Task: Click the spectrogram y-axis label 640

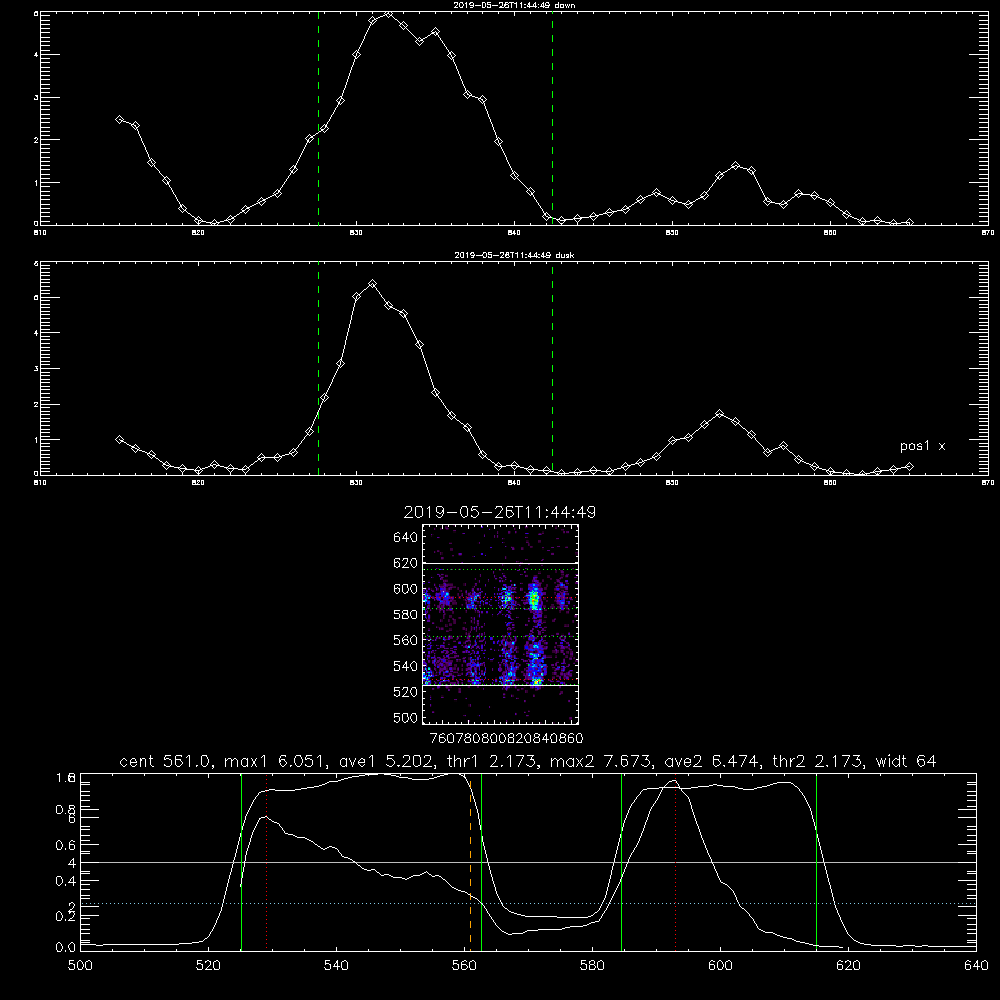Action: pyautogui.click(x=405, y=537)
